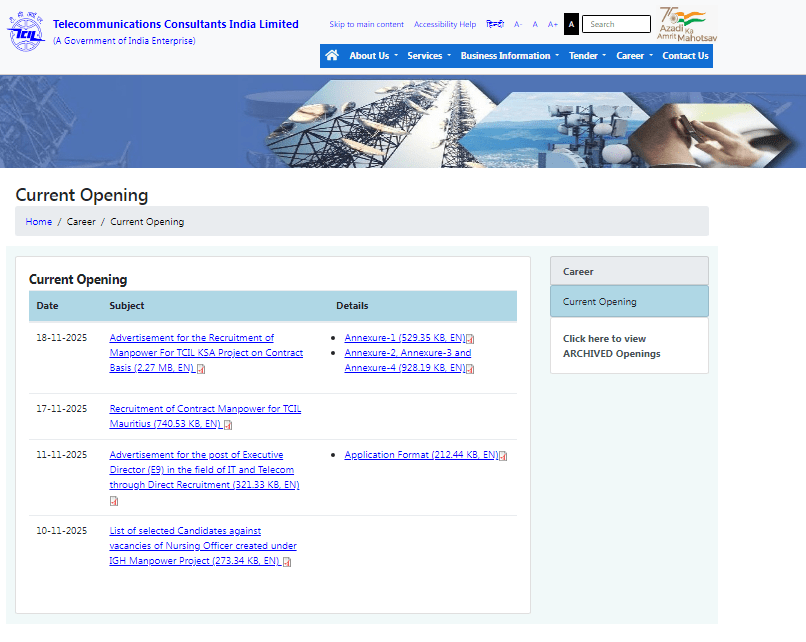Click the Azadi Ka Amrit Mahotsav logo
The width and height of the screenshot is (806, 642).
[x=683, y=22]
